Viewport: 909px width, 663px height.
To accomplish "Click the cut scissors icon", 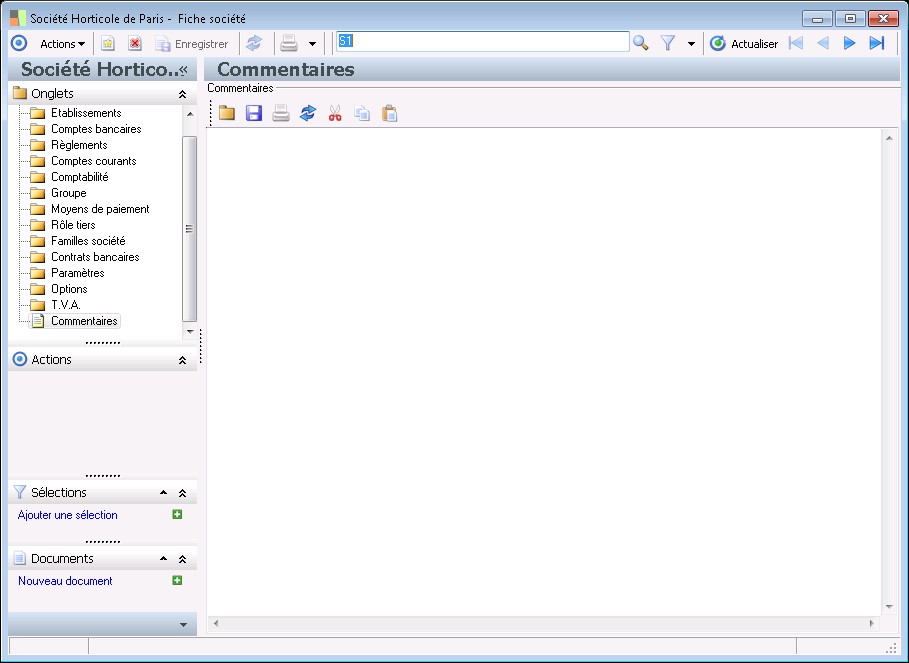I will pyautogui.click(x=335, y=114).
